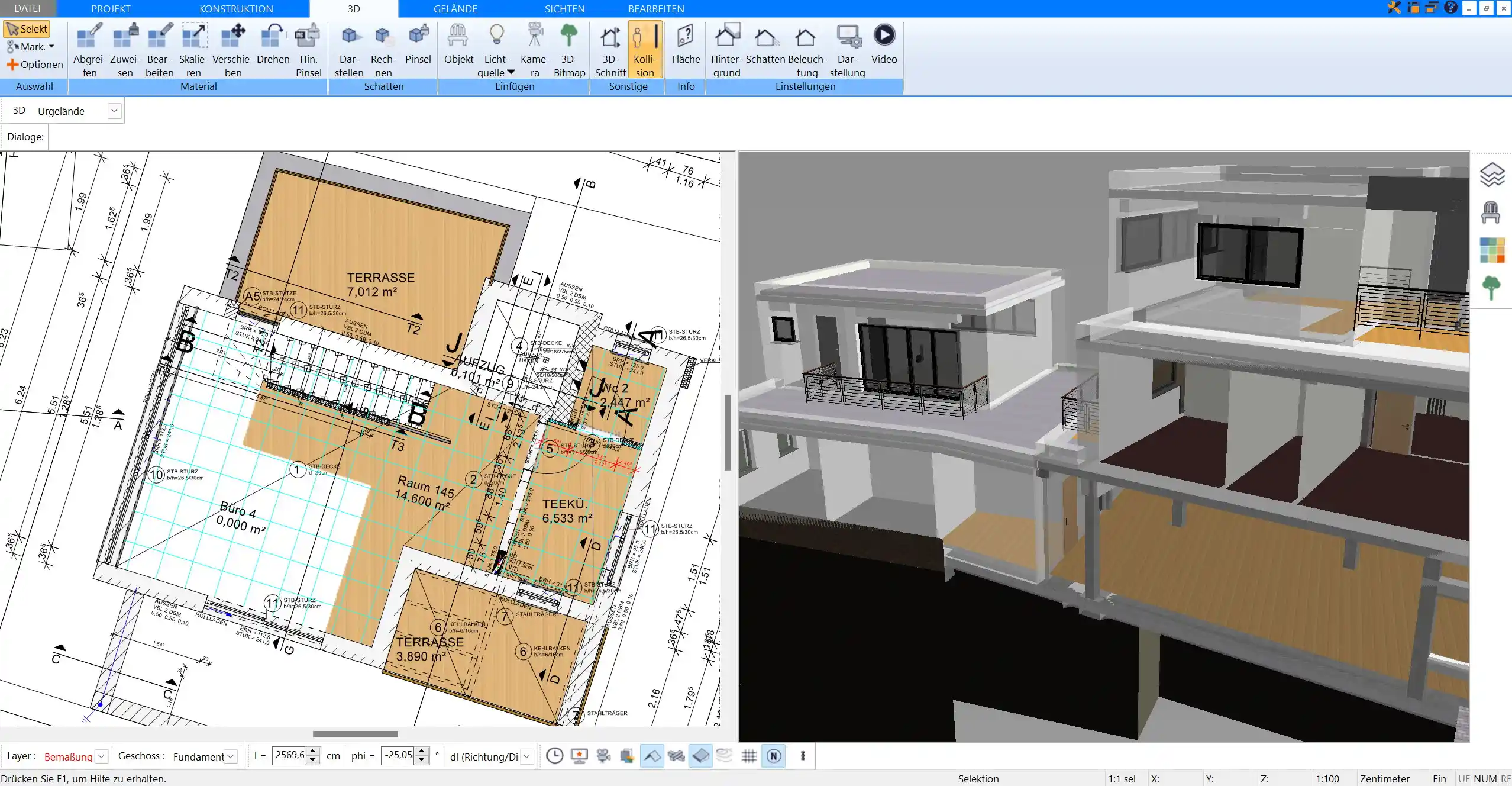Click the monitor with star icon
Image resolution: width=1512 pixels, height=786 pixels.
579,756
